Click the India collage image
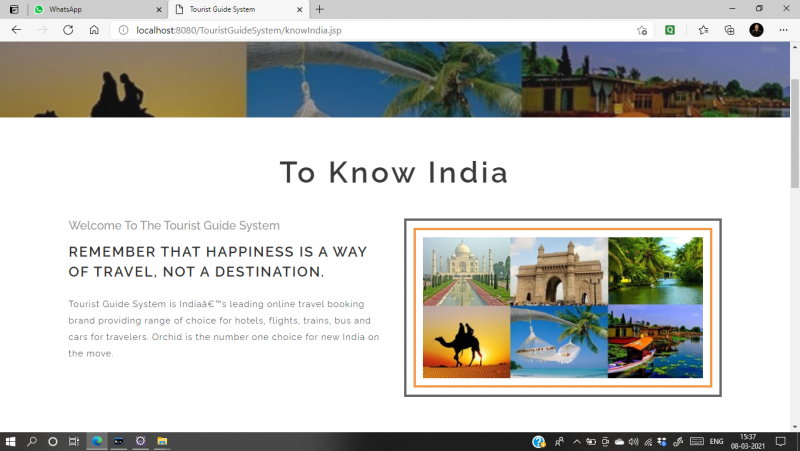 (563, 308)
